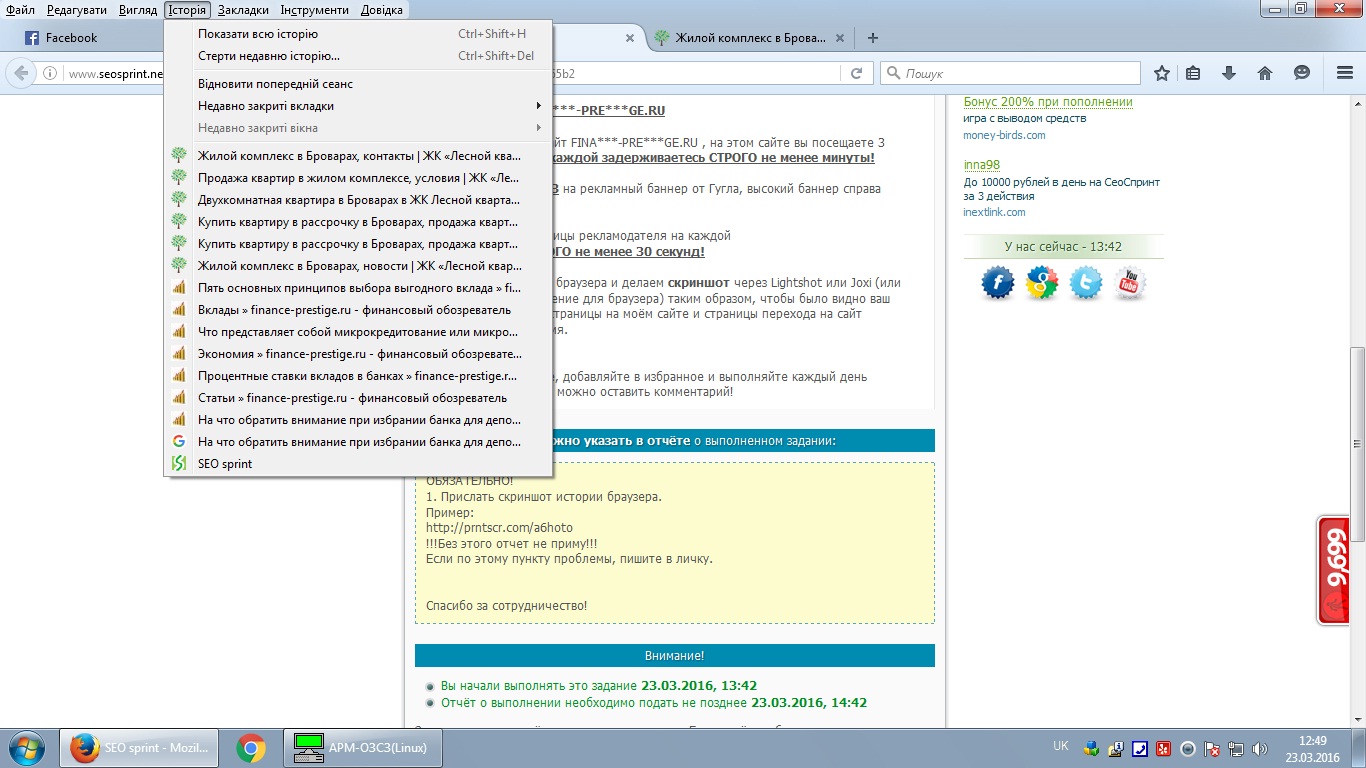
Task: Switch to APM-O3C3(Linux) taskbar window
Action: 363,748
